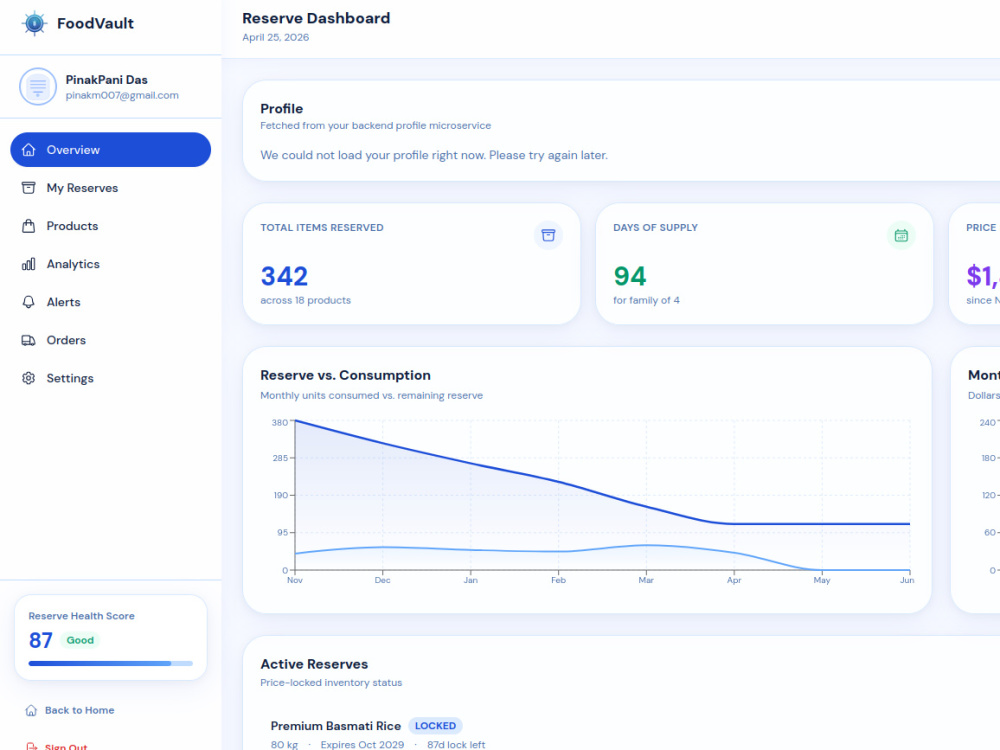Go to the Products page
Screen dimensions: 1000x750
click(x=110, y=226)
